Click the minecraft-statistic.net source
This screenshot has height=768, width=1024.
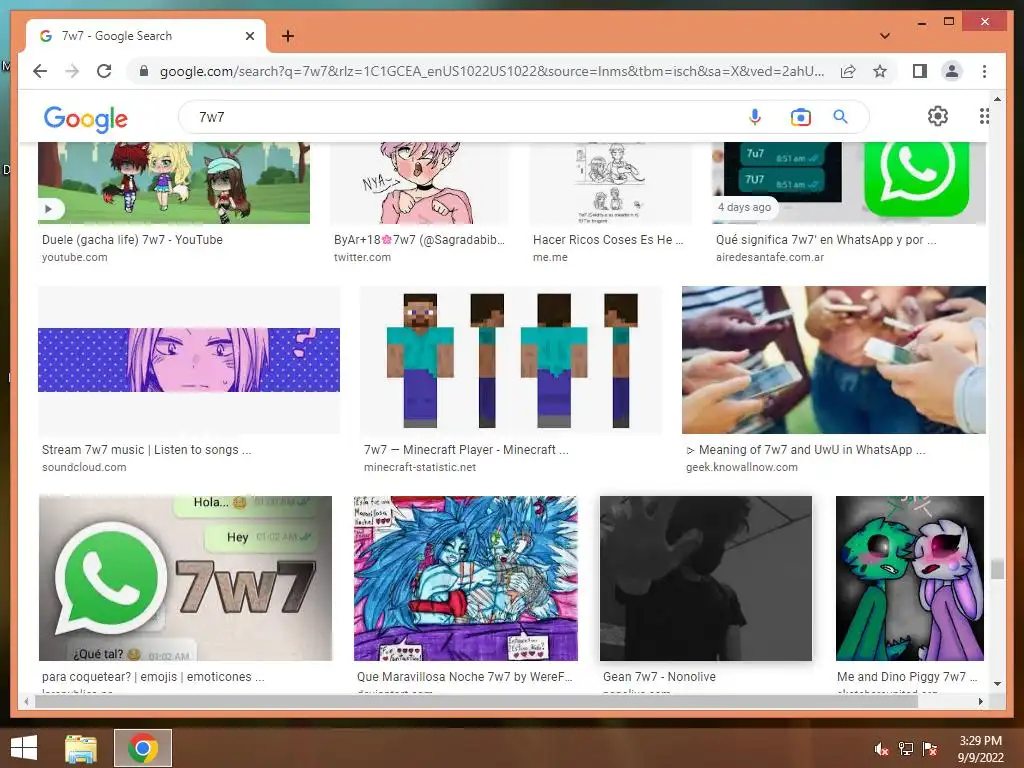click(x=419, y=468)
